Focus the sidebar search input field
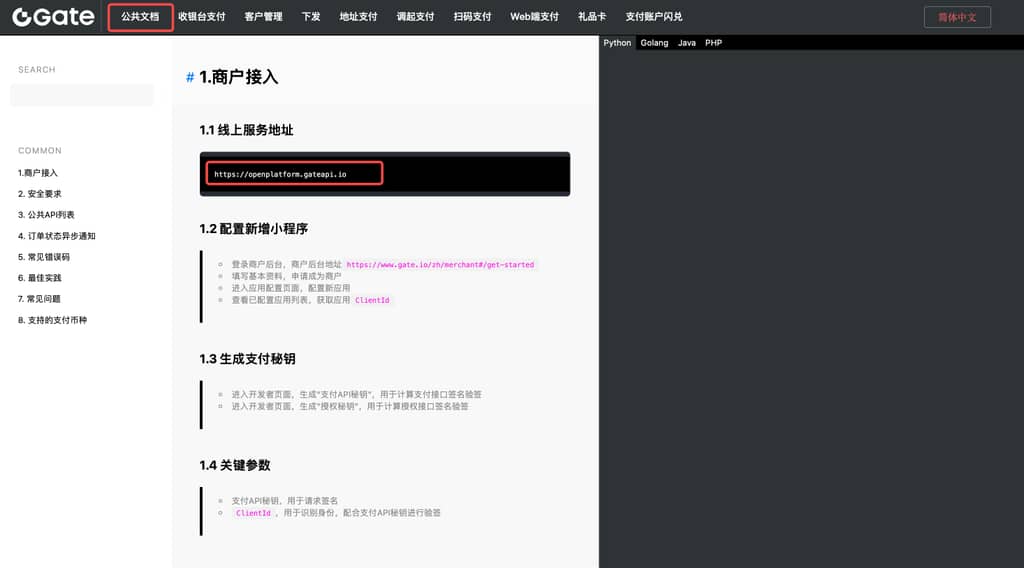Screen dimensions: 1024x568 81,95
